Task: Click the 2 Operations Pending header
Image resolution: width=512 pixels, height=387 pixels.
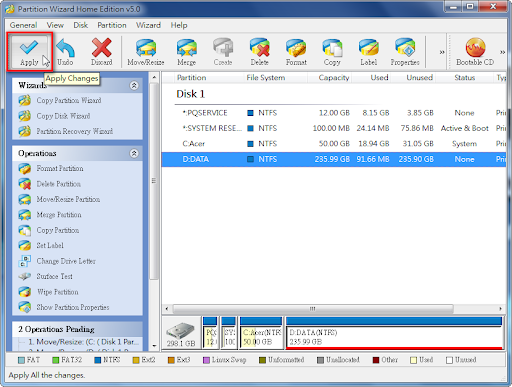Action: pos(77,329)
